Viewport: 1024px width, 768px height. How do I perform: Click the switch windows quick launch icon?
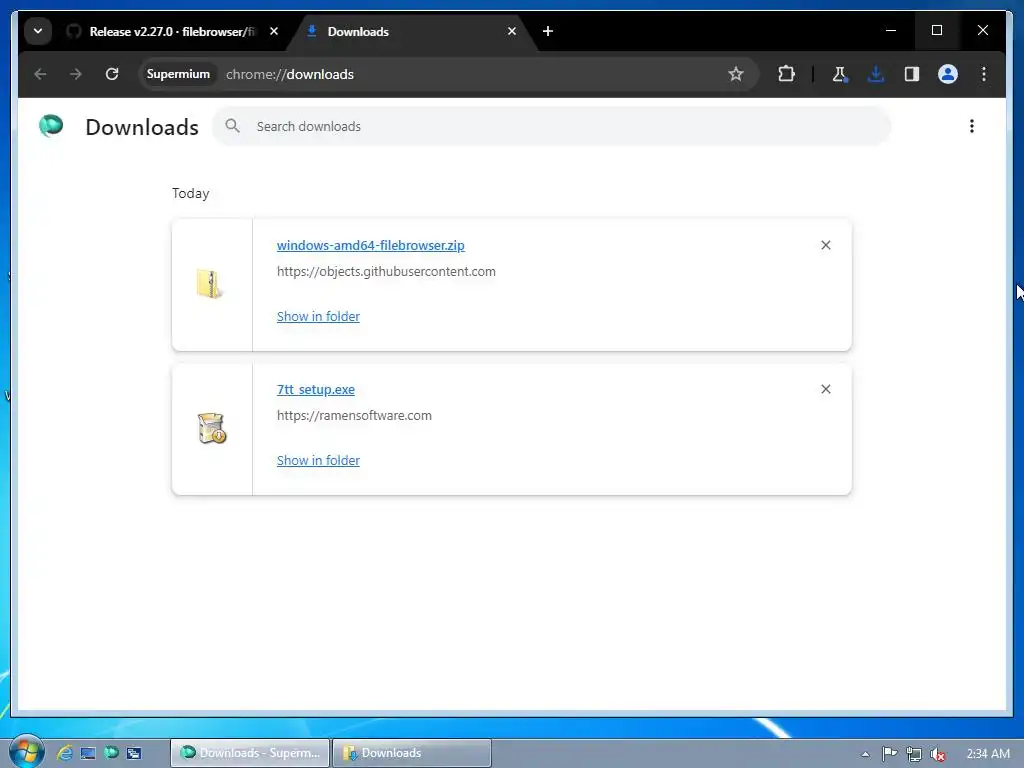point(134,753)
